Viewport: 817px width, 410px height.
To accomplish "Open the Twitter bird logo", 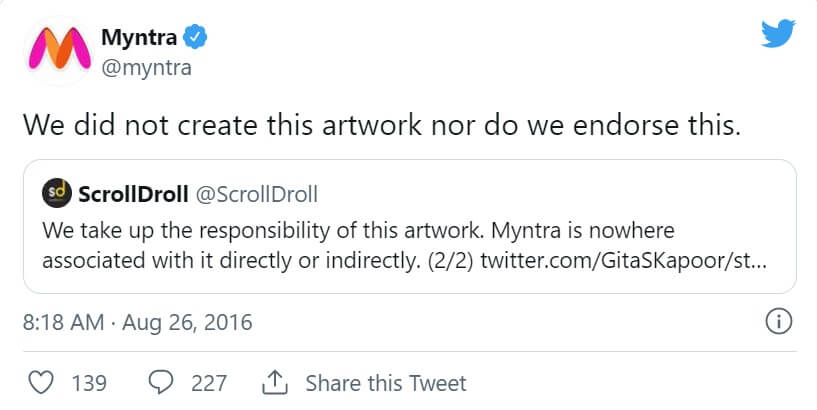I will click(778, 35).
